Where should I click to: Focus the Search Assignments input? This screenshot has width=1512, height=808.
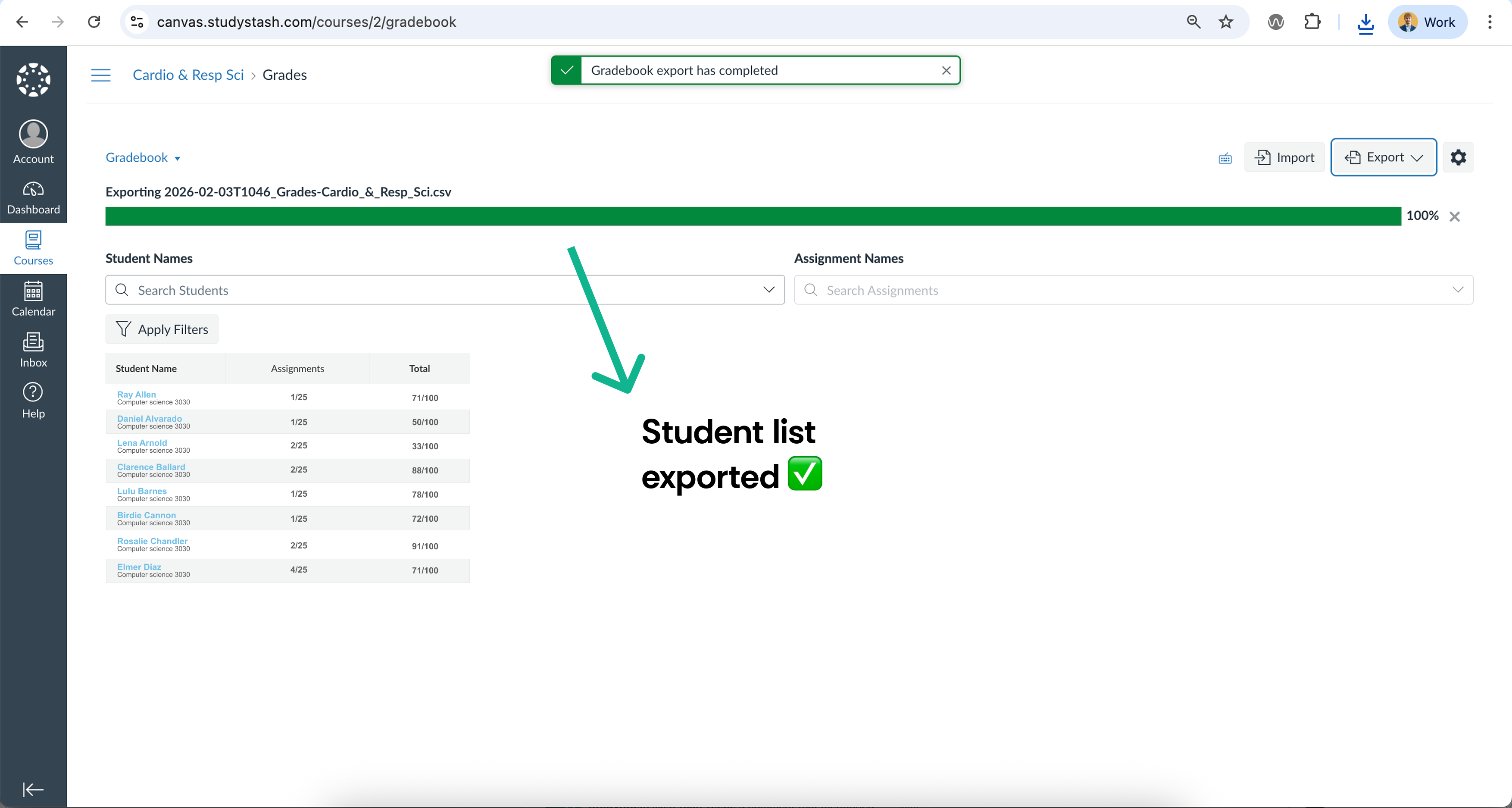tap(1134, 289)
